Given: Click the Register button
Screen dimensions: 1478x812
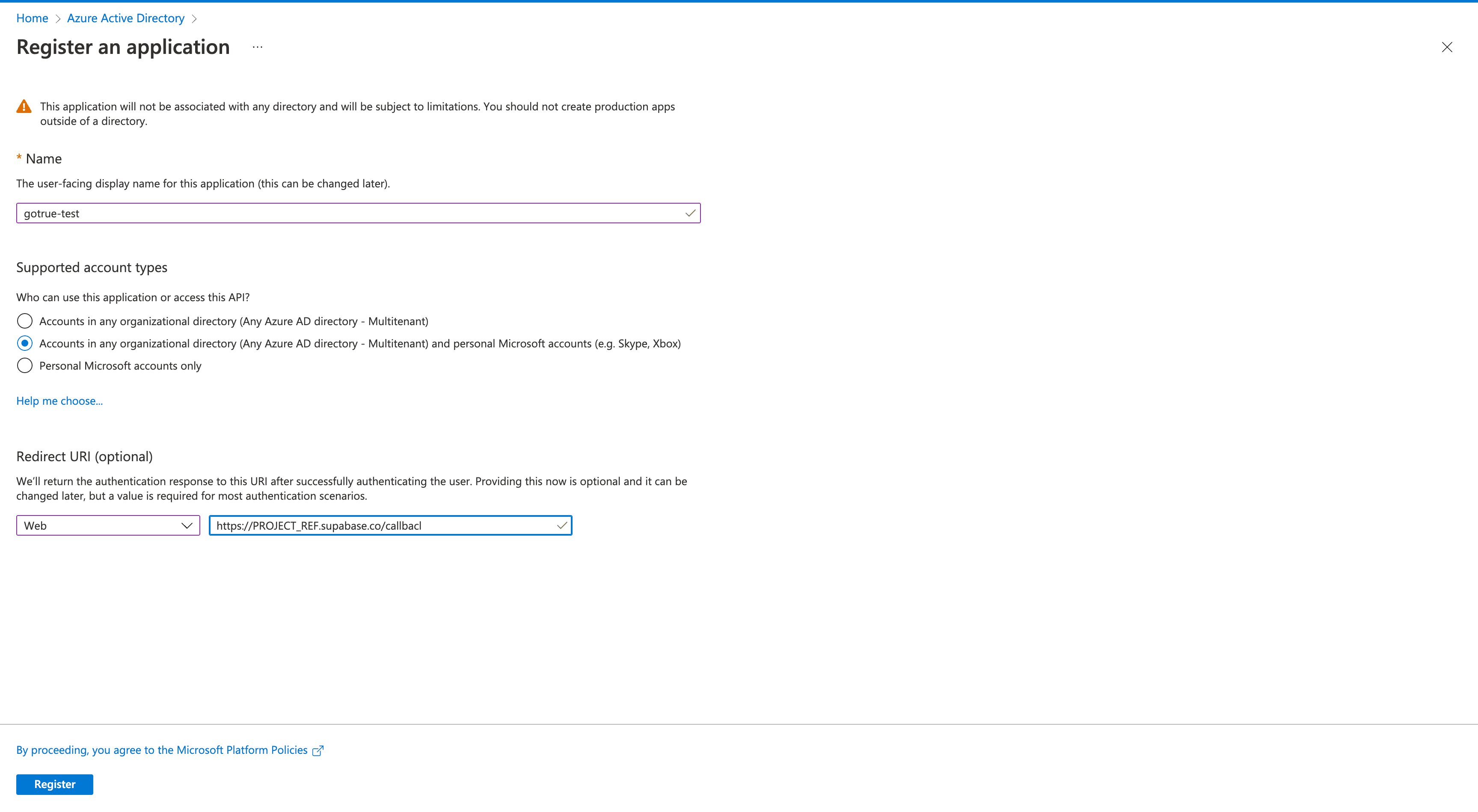Looking at the screenshot, I should [x=54, y=785].
